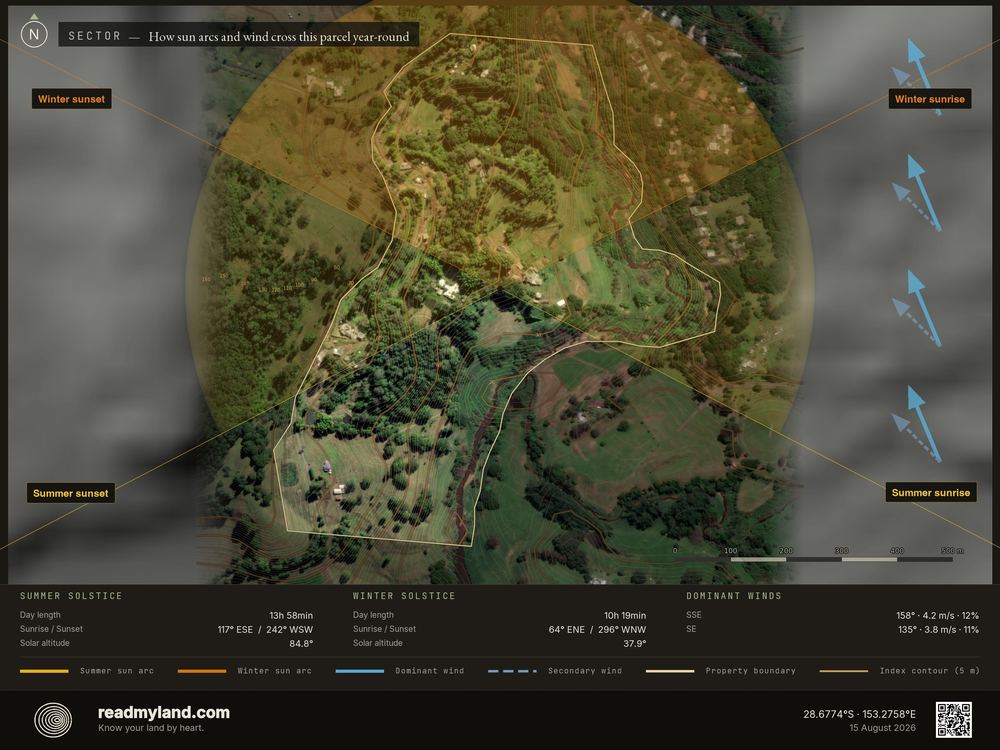
Task: Select the Winter sunrise label
Action: 929,99
